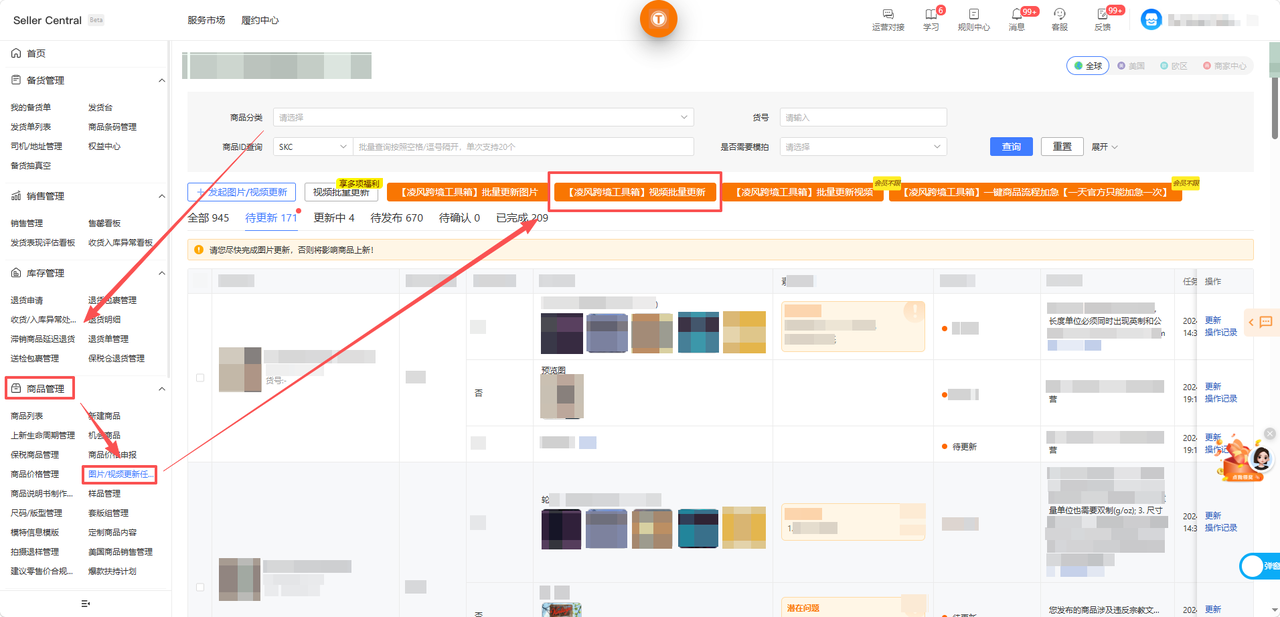The height and width of the screenshot is (617, 1280).
Task: Click 发起图片/视频更新 button
Action: pos(242,192)
